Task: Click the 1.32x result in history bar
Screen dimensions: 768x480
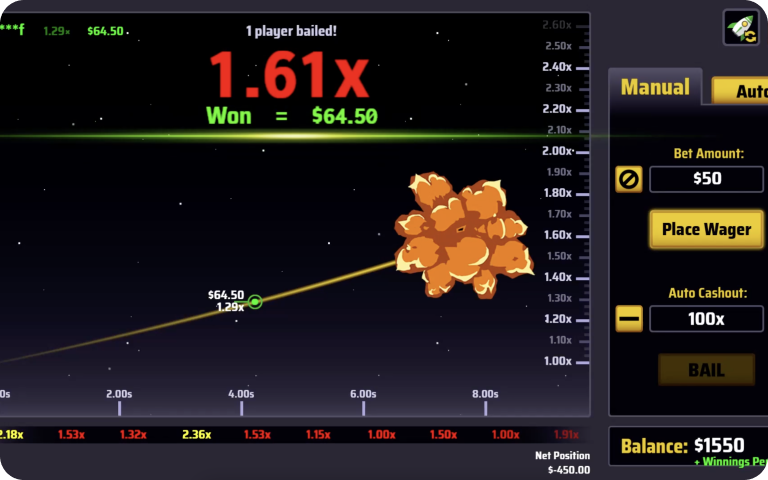Action: coord(133,434)
